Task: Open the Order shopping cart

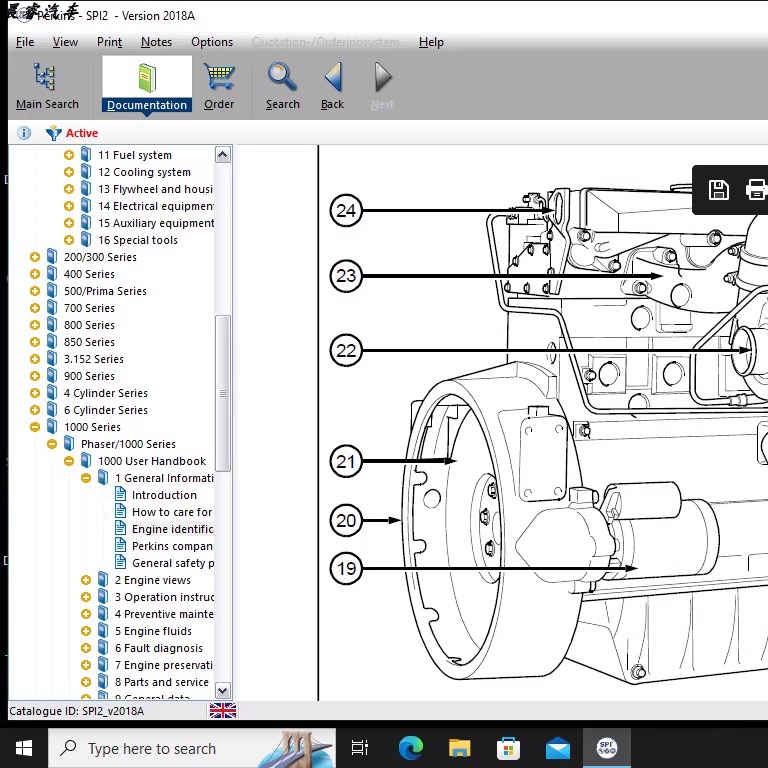Action: (x=219, y=79)
